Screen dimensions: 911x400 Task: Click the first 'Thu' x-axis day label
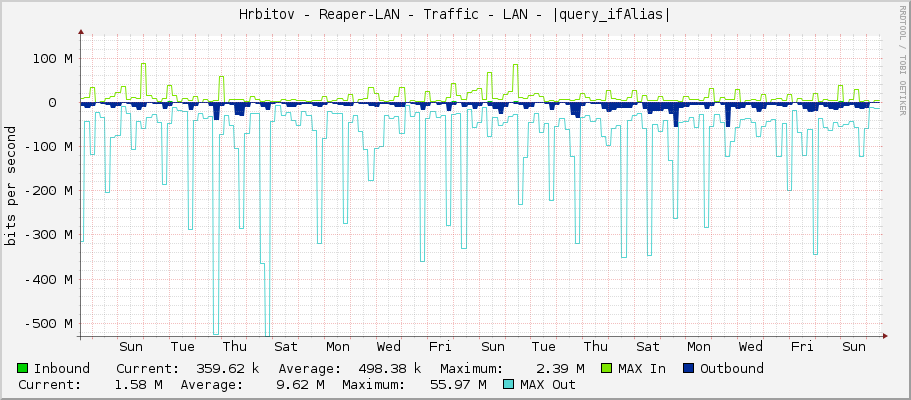point(234,347)
